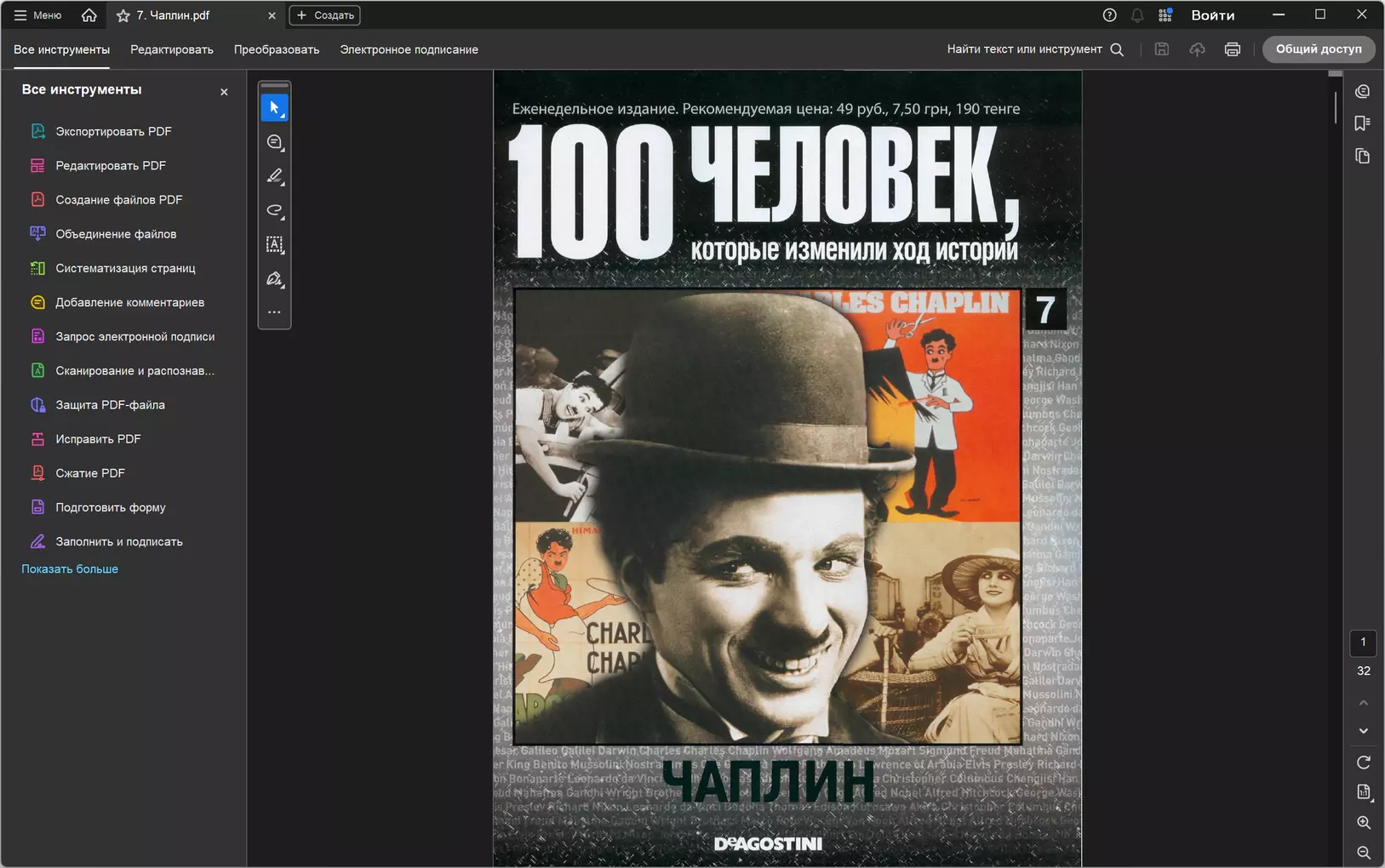Show more quick tools ellipsis
Screen dimensions: 1385x868
point(274,312)
